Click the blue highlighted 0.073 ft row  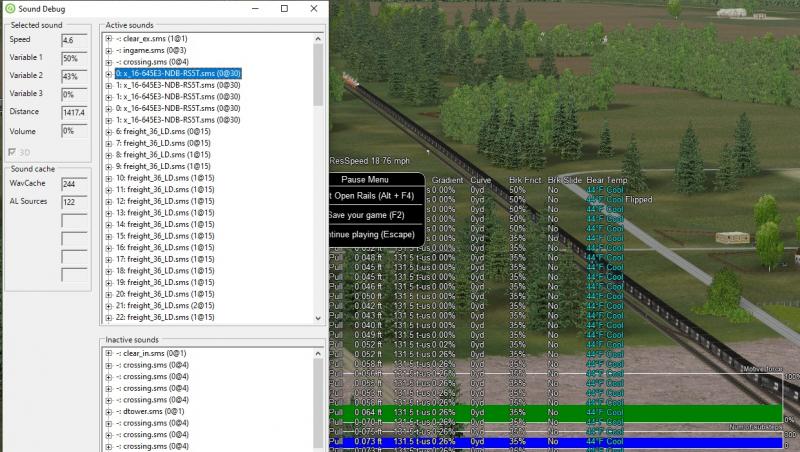click(556, 441)
